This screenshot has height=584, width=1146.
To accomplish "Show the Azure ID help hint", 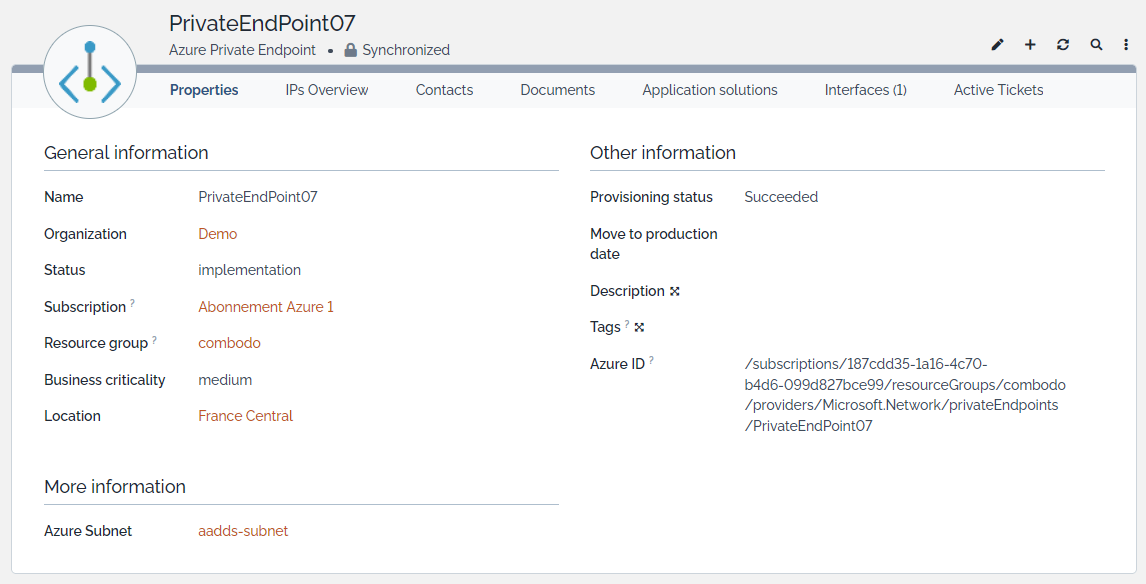I will 651,360.
